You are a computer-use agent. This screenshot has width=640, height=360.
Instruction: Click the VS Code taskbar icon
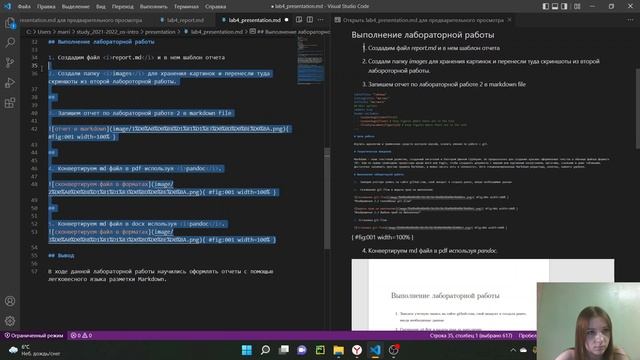point(375,350)
